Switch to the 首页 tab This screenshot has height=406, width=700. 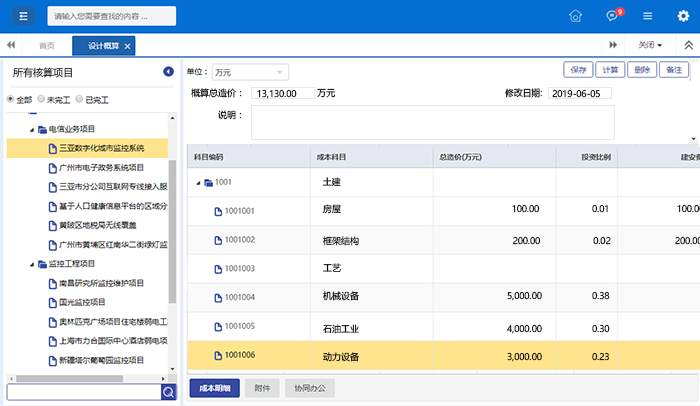47,46
